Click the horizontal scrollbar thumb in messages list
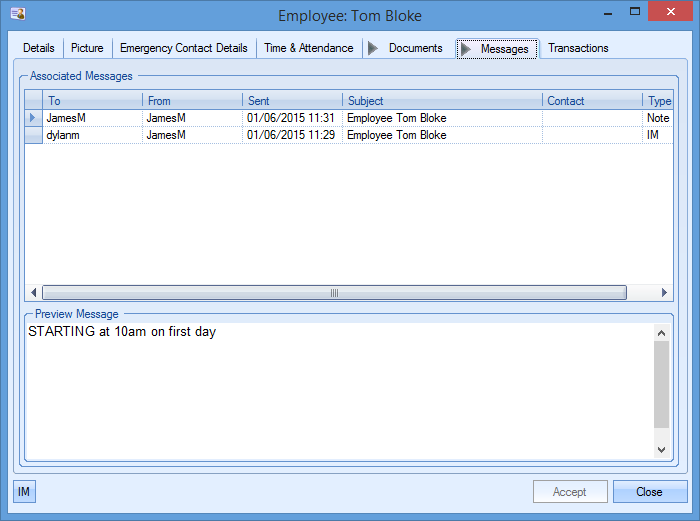This screenshot has height=521, width=700. pos(334,293)
